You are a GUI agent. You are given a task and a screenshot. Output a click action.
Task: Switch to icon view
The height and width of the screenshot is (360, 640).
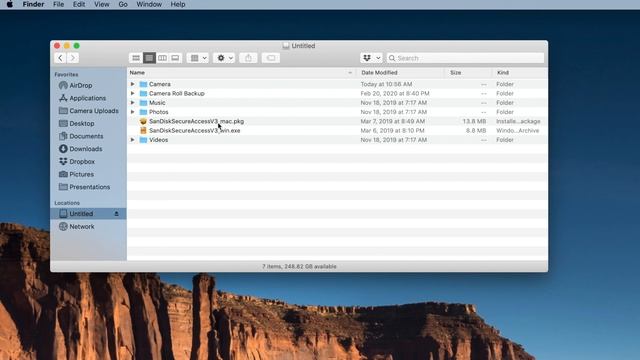click(136, 58)
